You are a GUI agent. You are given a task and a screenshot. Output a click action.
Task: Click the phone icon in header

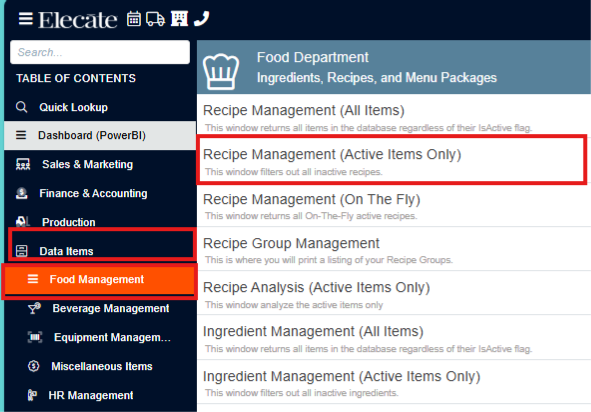pos(202,18)
